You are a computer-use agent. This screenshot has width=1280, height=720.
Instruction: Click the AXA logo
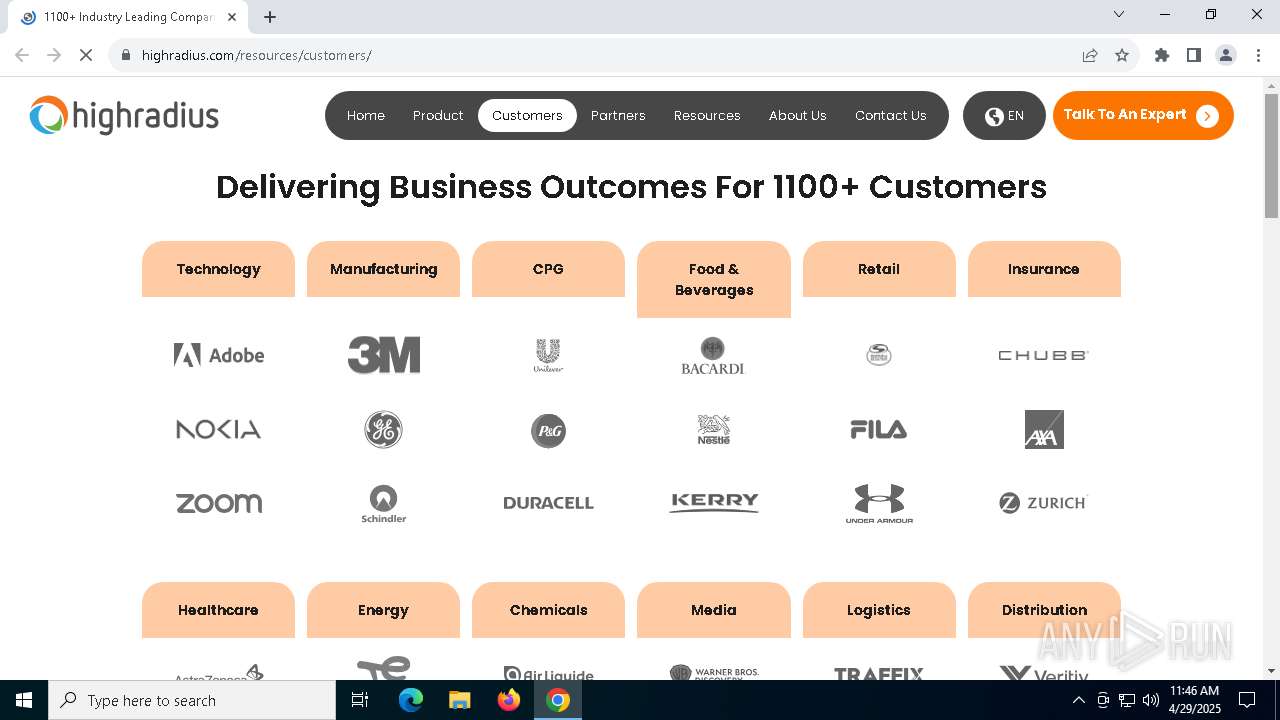(1044, 429)
